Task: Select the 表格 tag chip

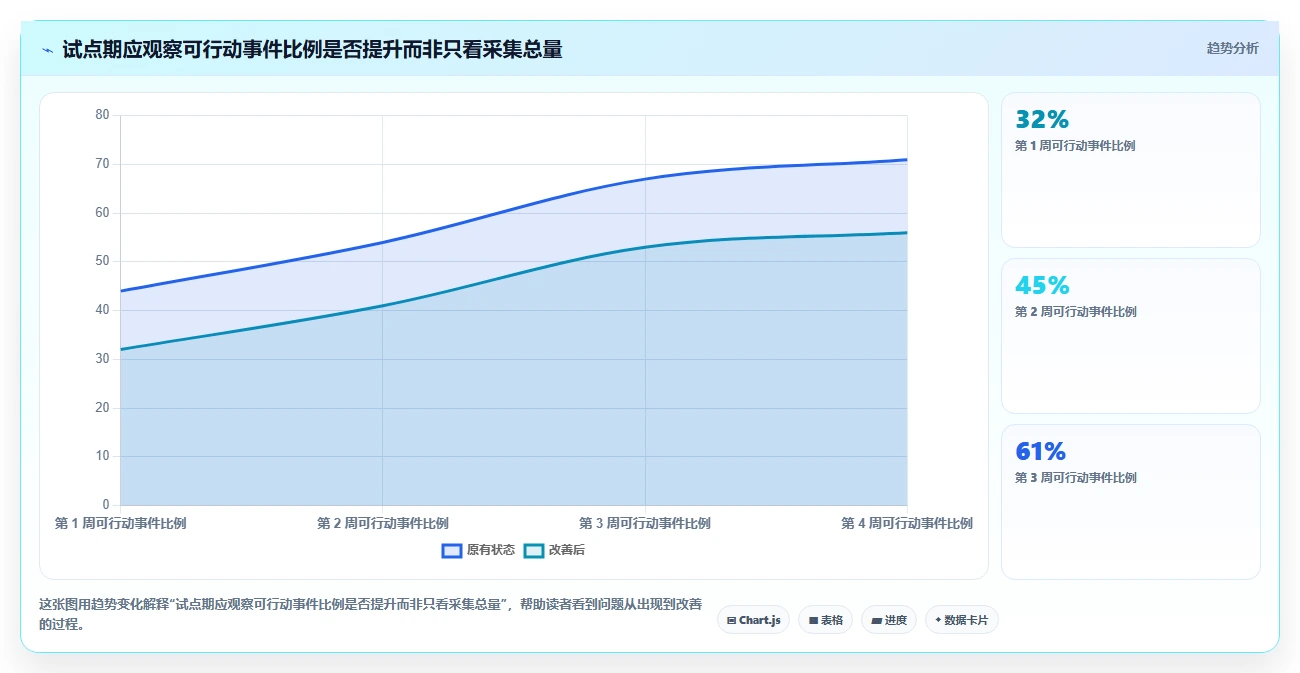Action: pyautogui.click(x=825, y=620)
